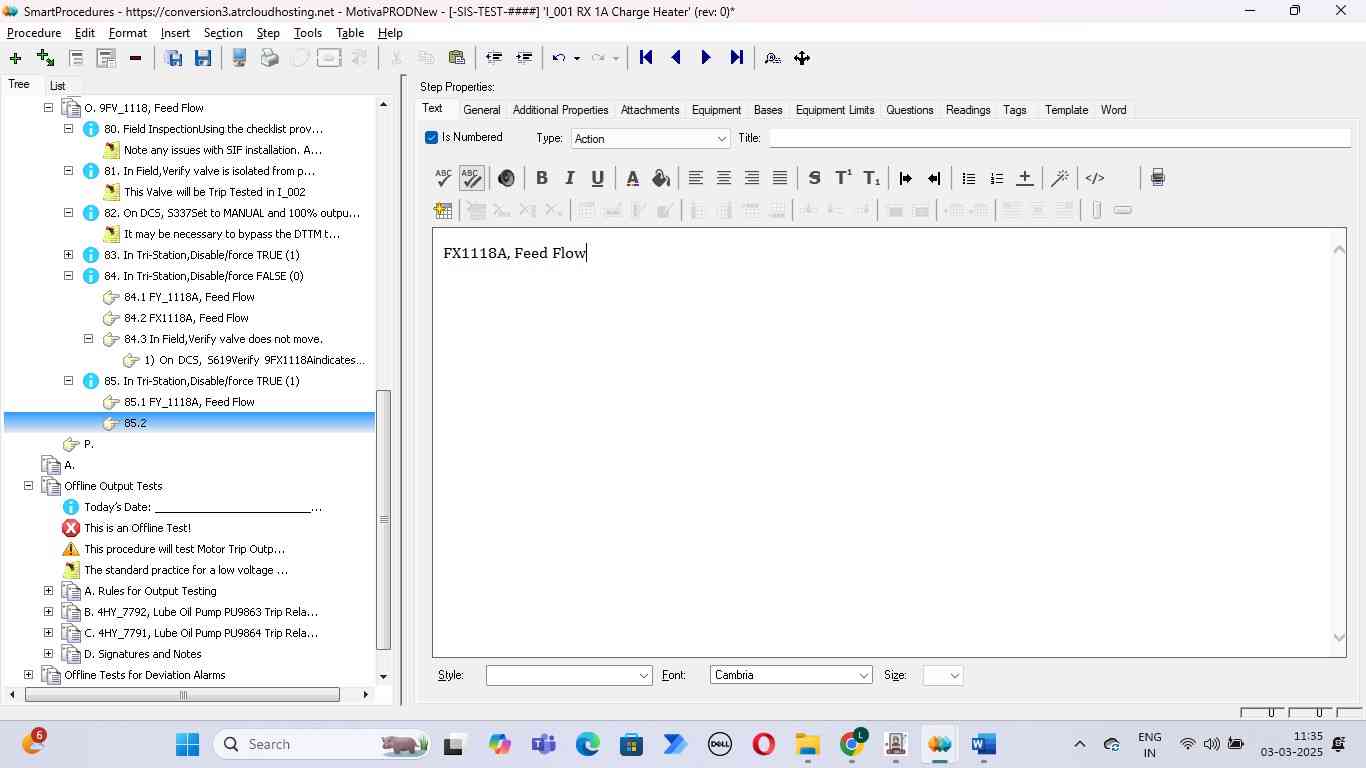Image resolution: width=1366 pixels, height=768 pixels.
Task: Apply underline formatting in editor
Action: point(597,178)
